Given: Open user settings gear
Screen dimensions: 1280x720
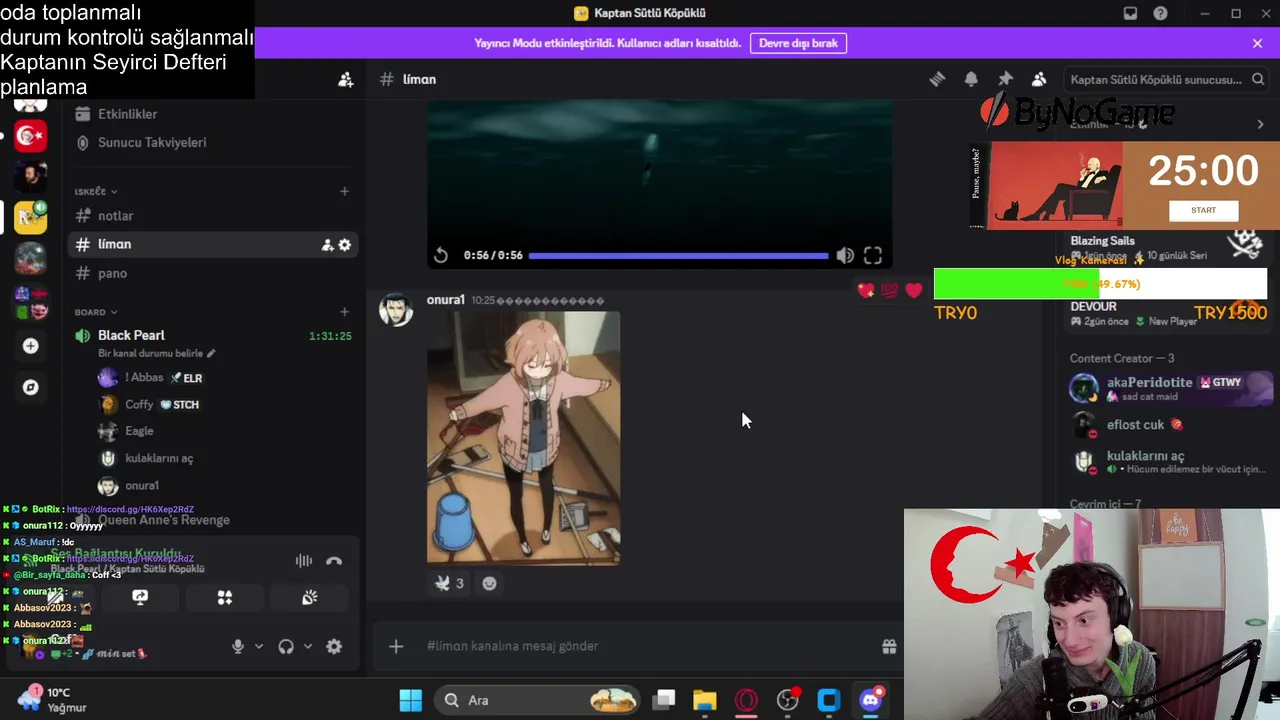Looking at the screenshot, I should click(x=334, y=646).
